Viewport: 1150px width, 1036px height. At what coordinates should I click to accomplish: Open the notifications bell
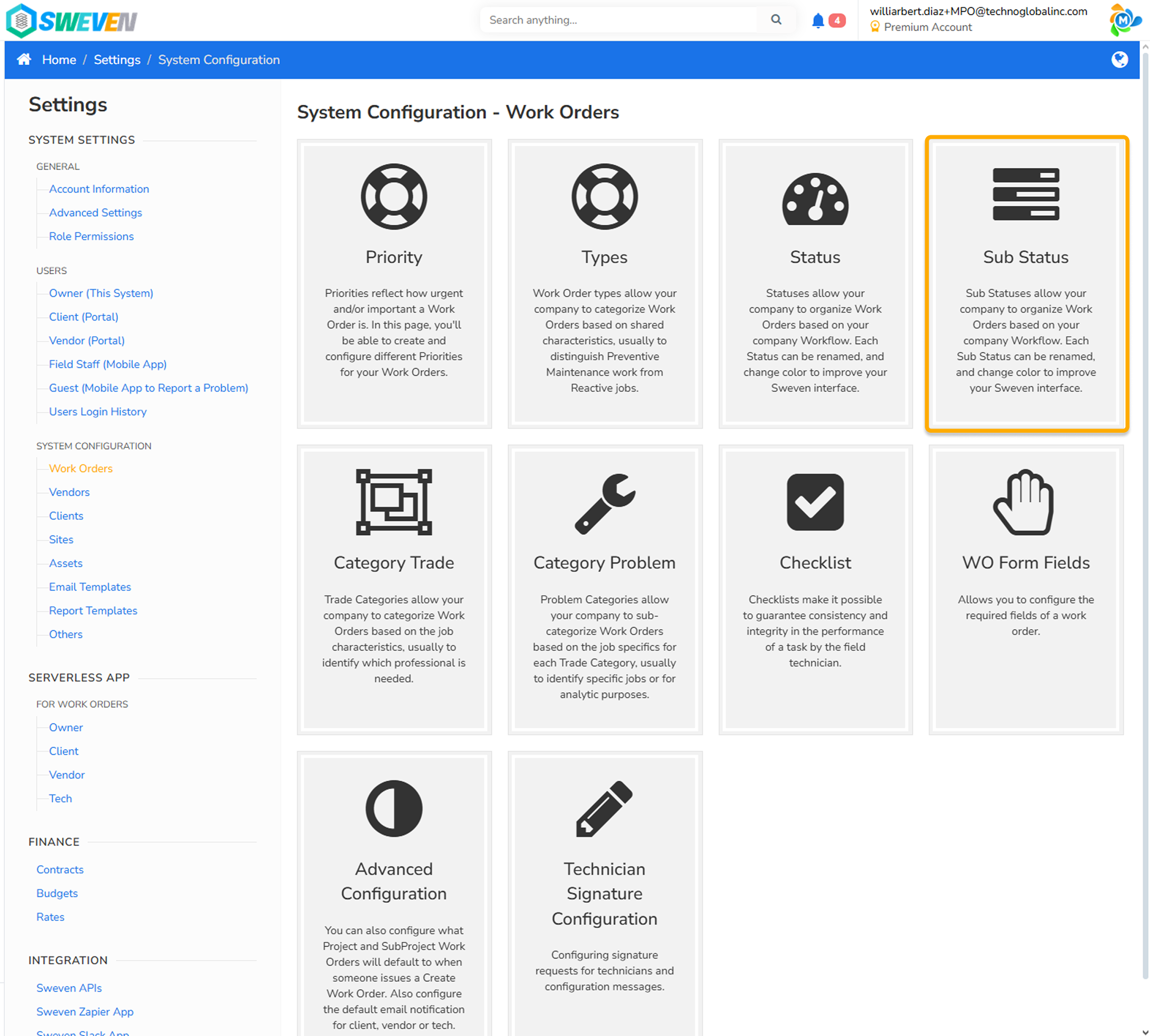[x=818, y=21]
